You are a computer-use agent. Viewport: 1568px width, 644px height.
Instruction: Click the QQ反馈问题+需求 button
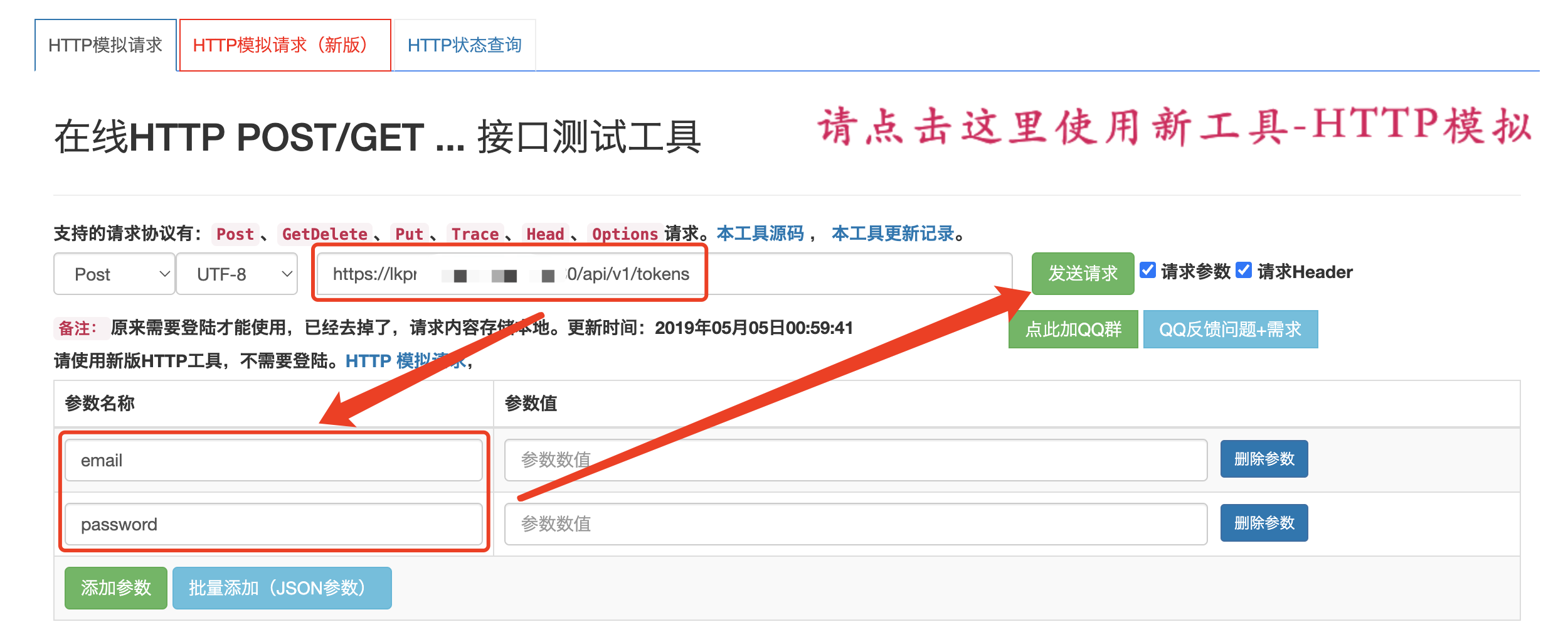tap(1230, 330)
